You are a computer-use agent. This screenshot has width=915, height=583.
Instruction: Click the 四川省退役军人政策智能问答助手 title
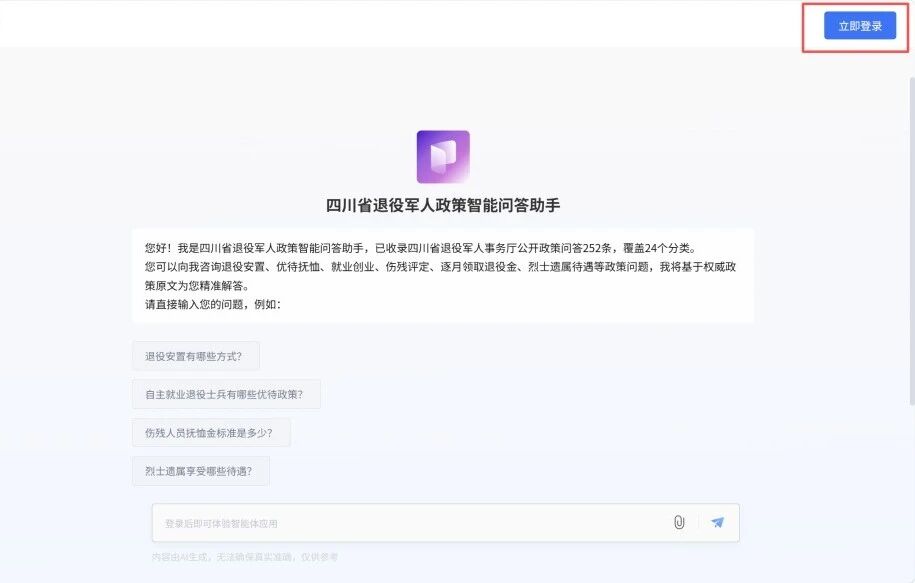click(x=443, y=205)
